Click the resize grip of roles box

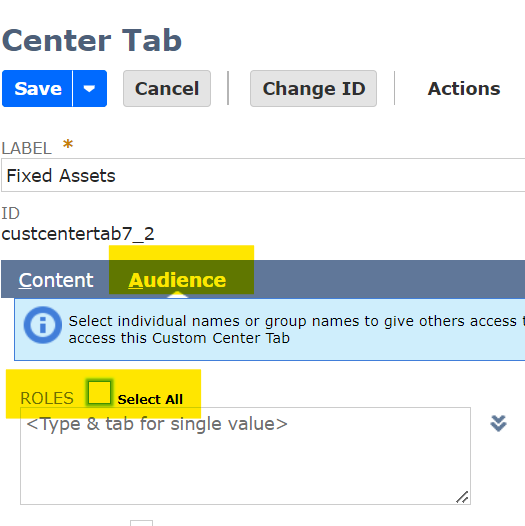(x=462, y=497)
